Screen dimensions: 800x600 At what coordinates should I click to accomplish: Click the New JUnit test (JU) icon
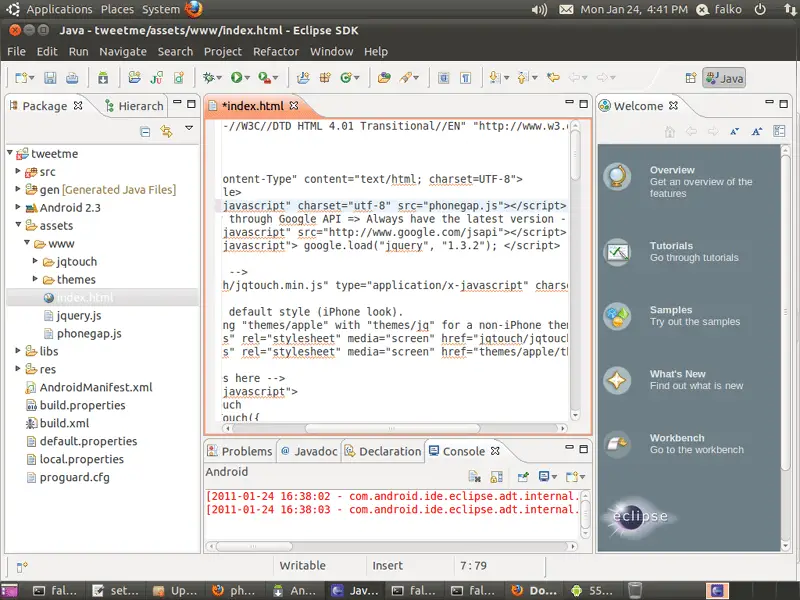coord(156,78)
